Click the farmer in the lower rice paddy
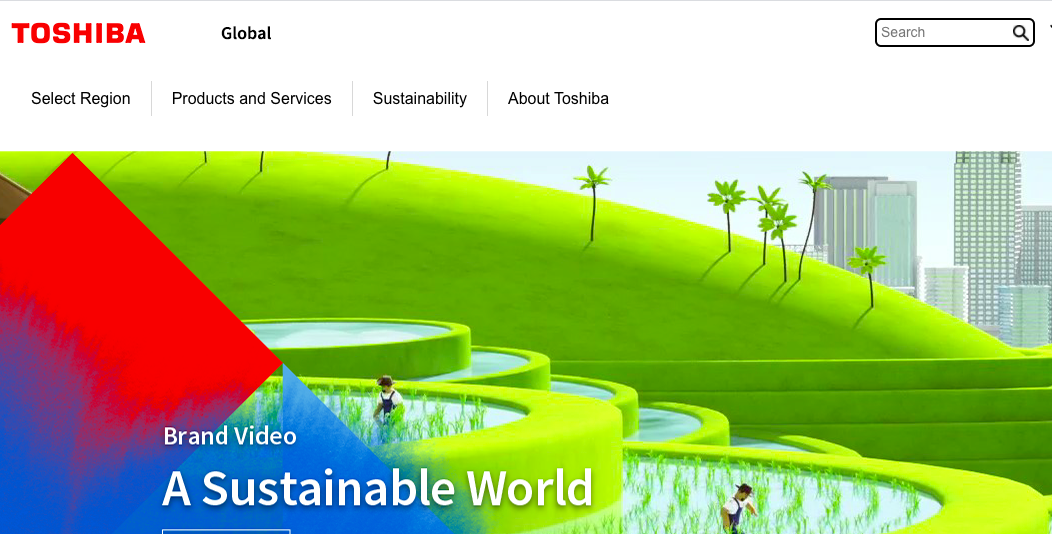Image resolution: width=1052 pixels, height=534 pixels. 739,506
